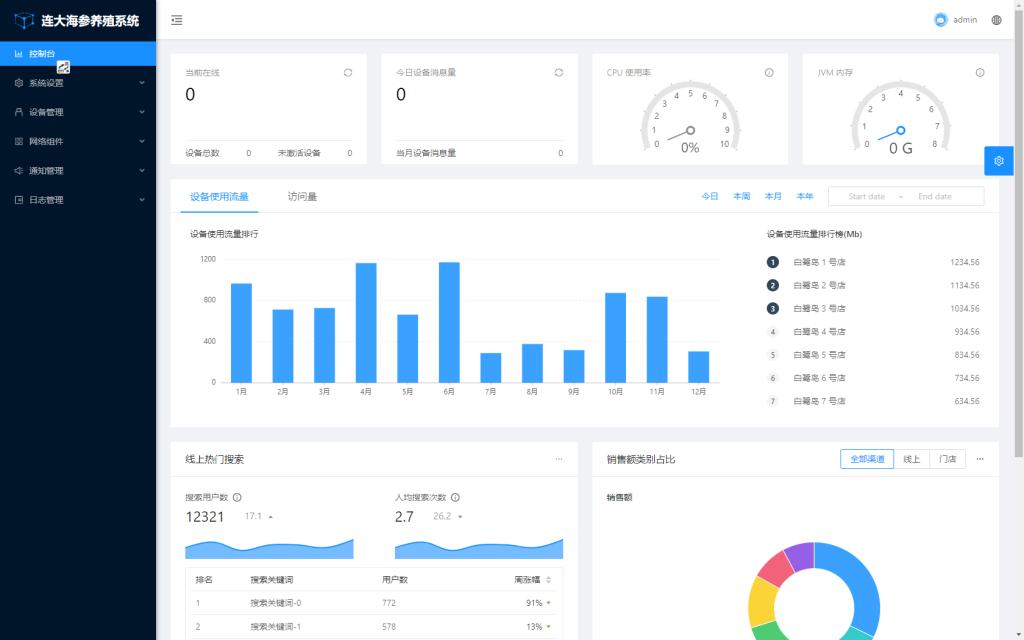This screenshot has height=640, width=1024.
Task: Click rank badge 3 in the ranking list
Action: click(x=773, y=308)
